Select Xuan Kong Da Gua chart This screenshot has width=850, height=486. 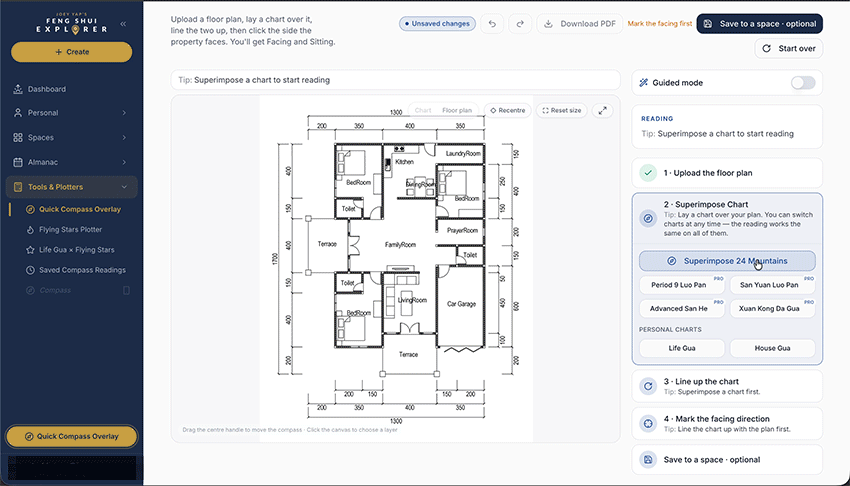click(772, 309)
